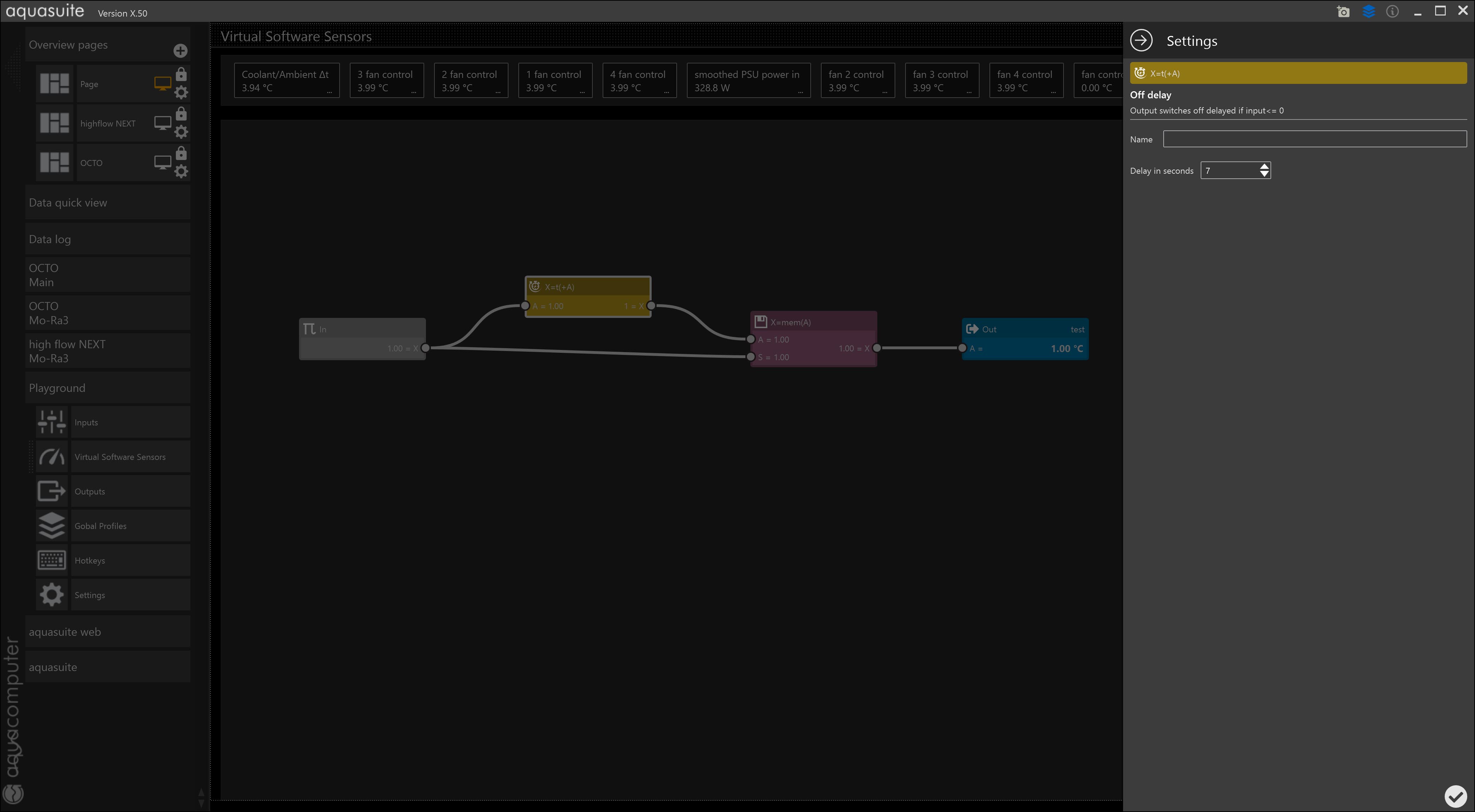1475x812 pixels.
Task: Toggle the lock on the Page overview
Action: pyautogui.click(x=181, y=74)
